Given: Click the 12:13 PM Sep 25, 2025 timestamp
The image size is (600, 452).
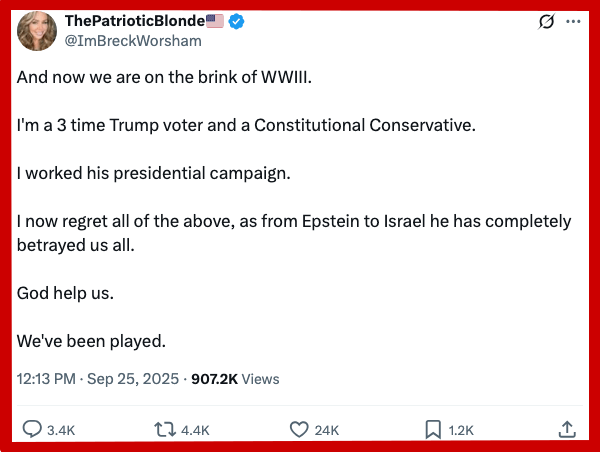Looking at the screenshot, I should (x=98, y=379).
